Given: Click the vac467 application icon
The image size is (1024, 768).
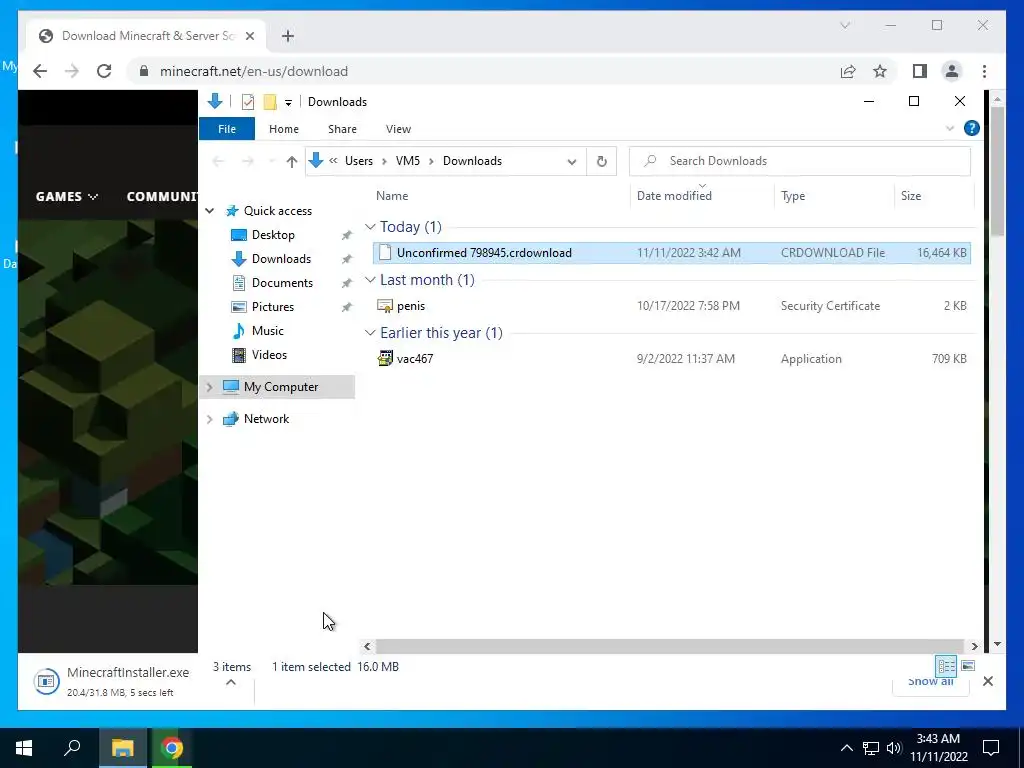Looking at the screenshot, I should tap(385, 359).
